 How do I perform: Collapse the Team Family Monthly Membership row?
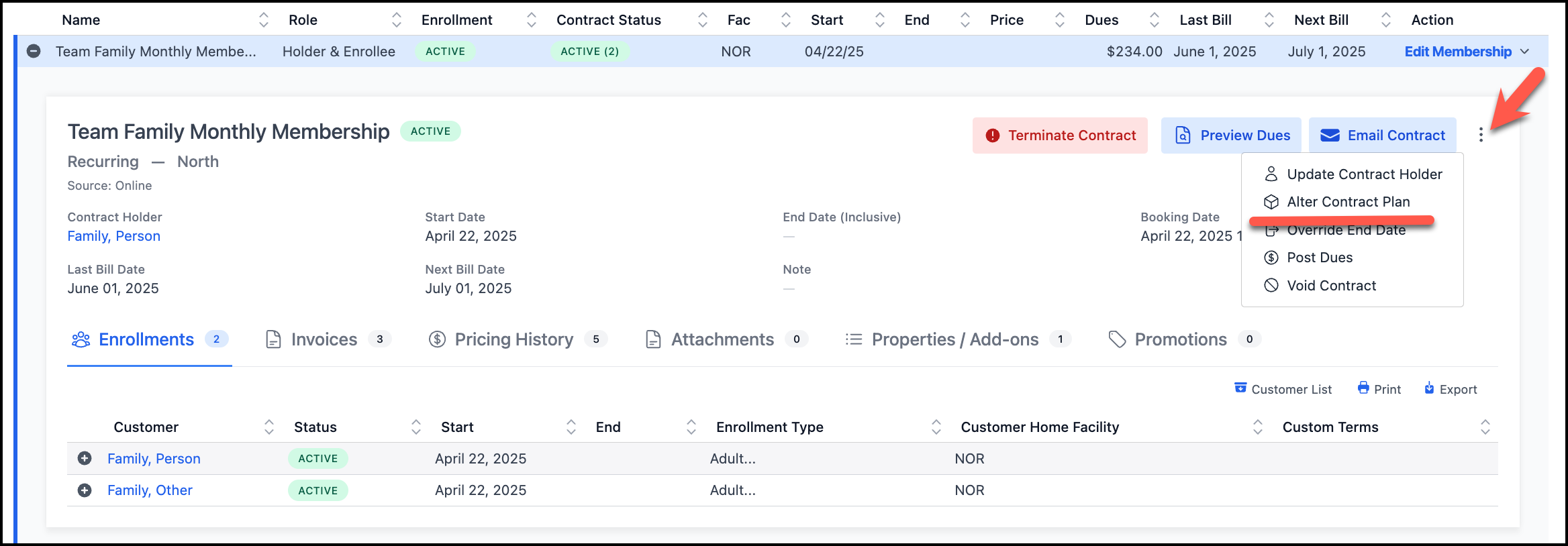click(x=34, y=52)
